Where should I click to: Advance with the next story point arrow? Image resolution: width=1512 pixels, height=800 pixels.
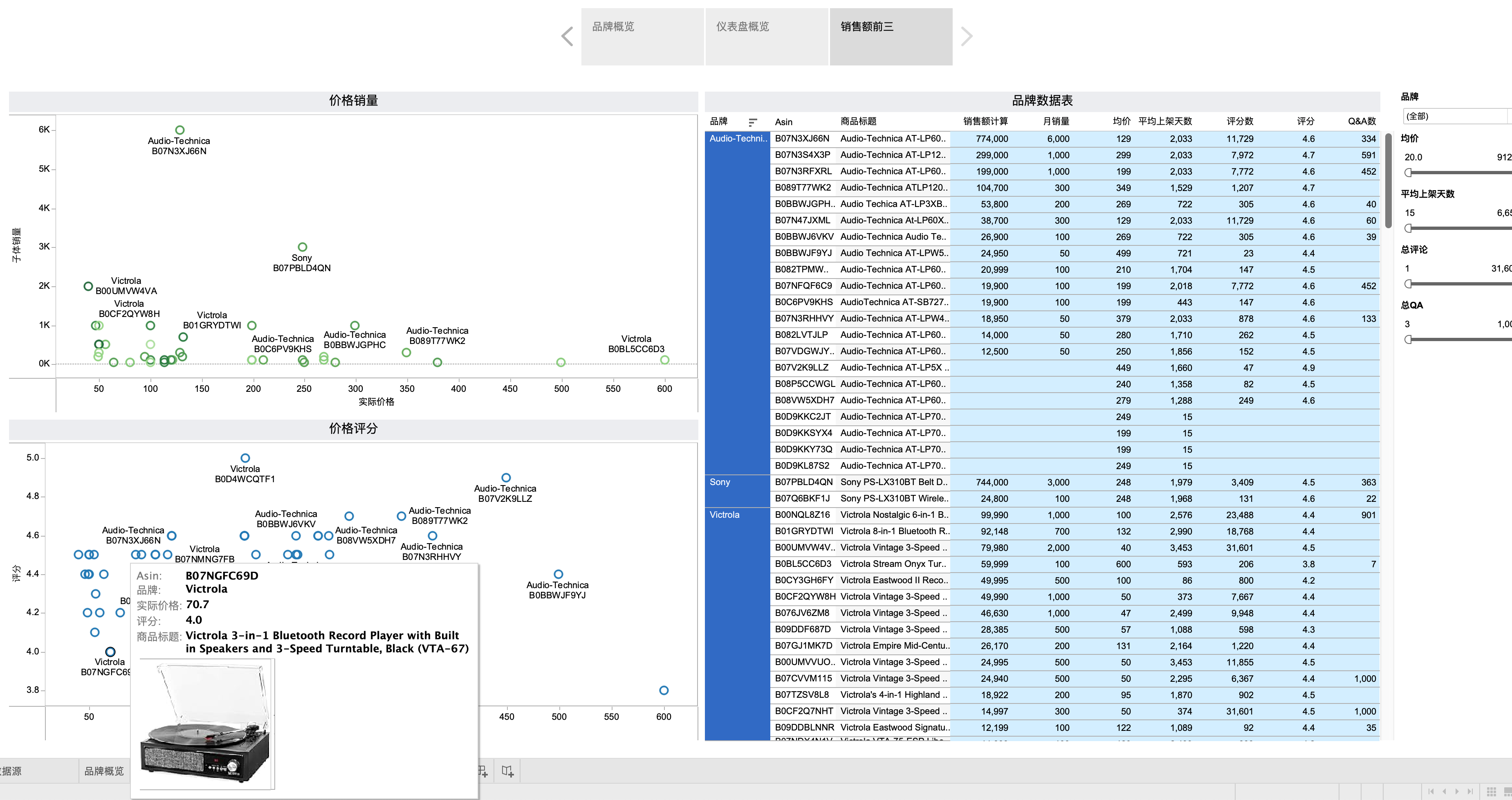click(967, 36)
